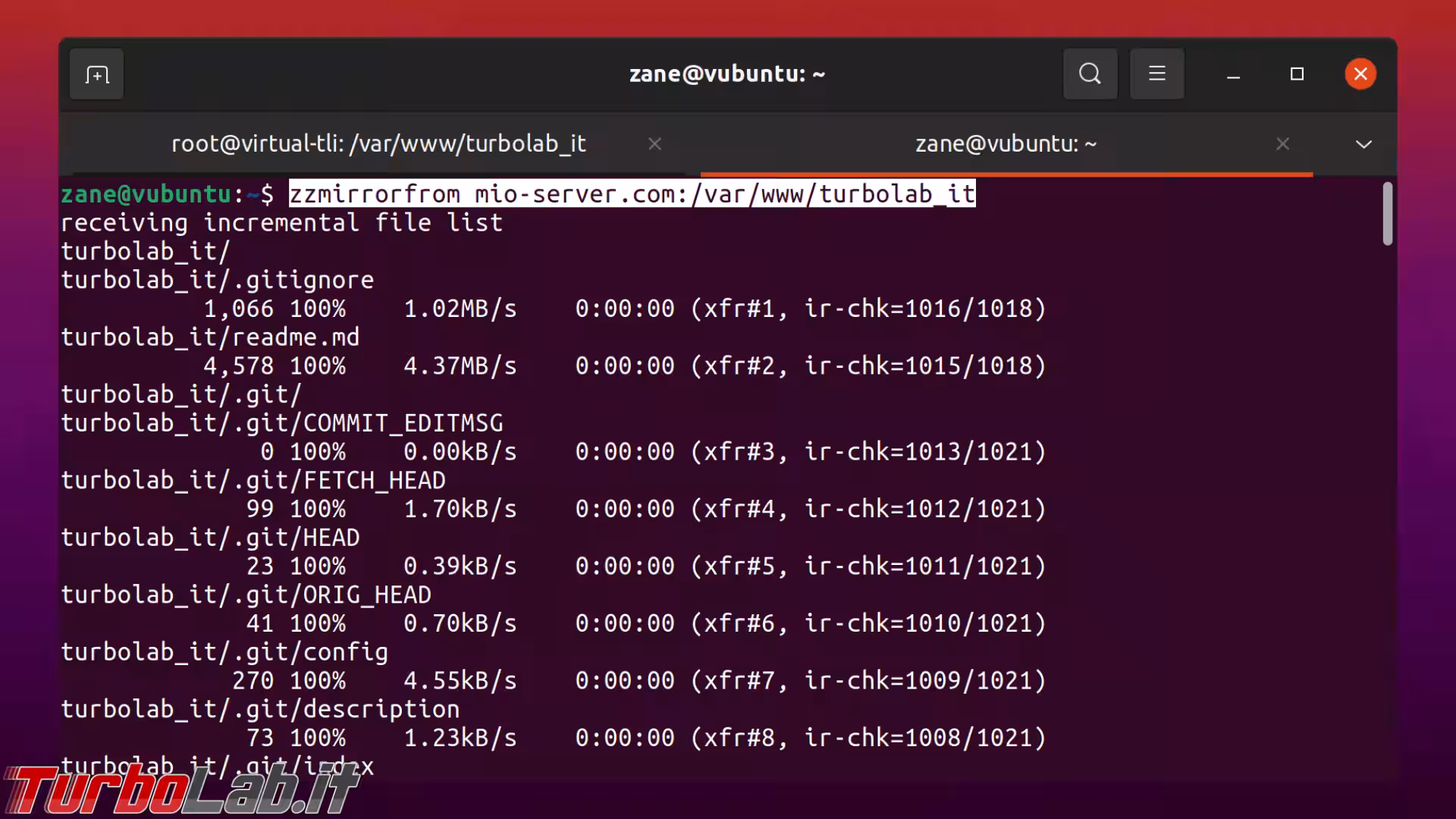Open the hamburger menu
Image resolution: width=1456 pixels, height=819 pixels.
[x=1156, y=74]
